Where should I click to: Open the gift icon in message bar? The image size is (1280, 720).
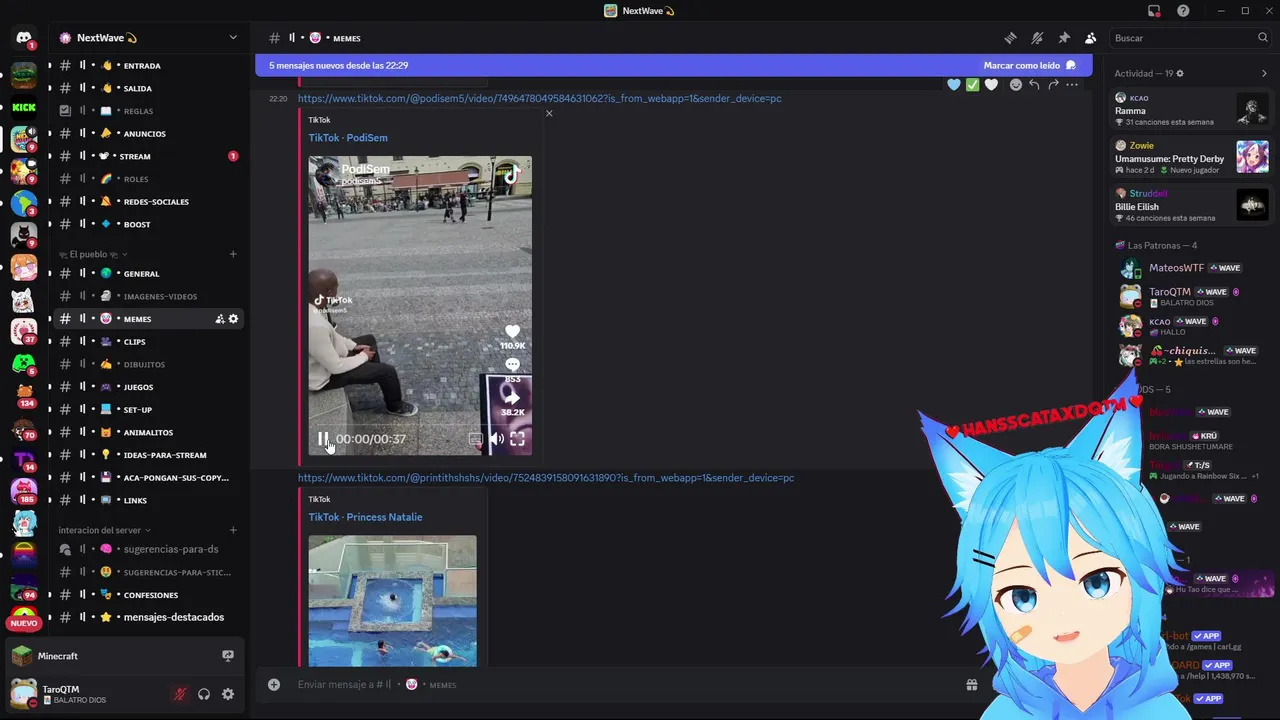coord(971,685)
